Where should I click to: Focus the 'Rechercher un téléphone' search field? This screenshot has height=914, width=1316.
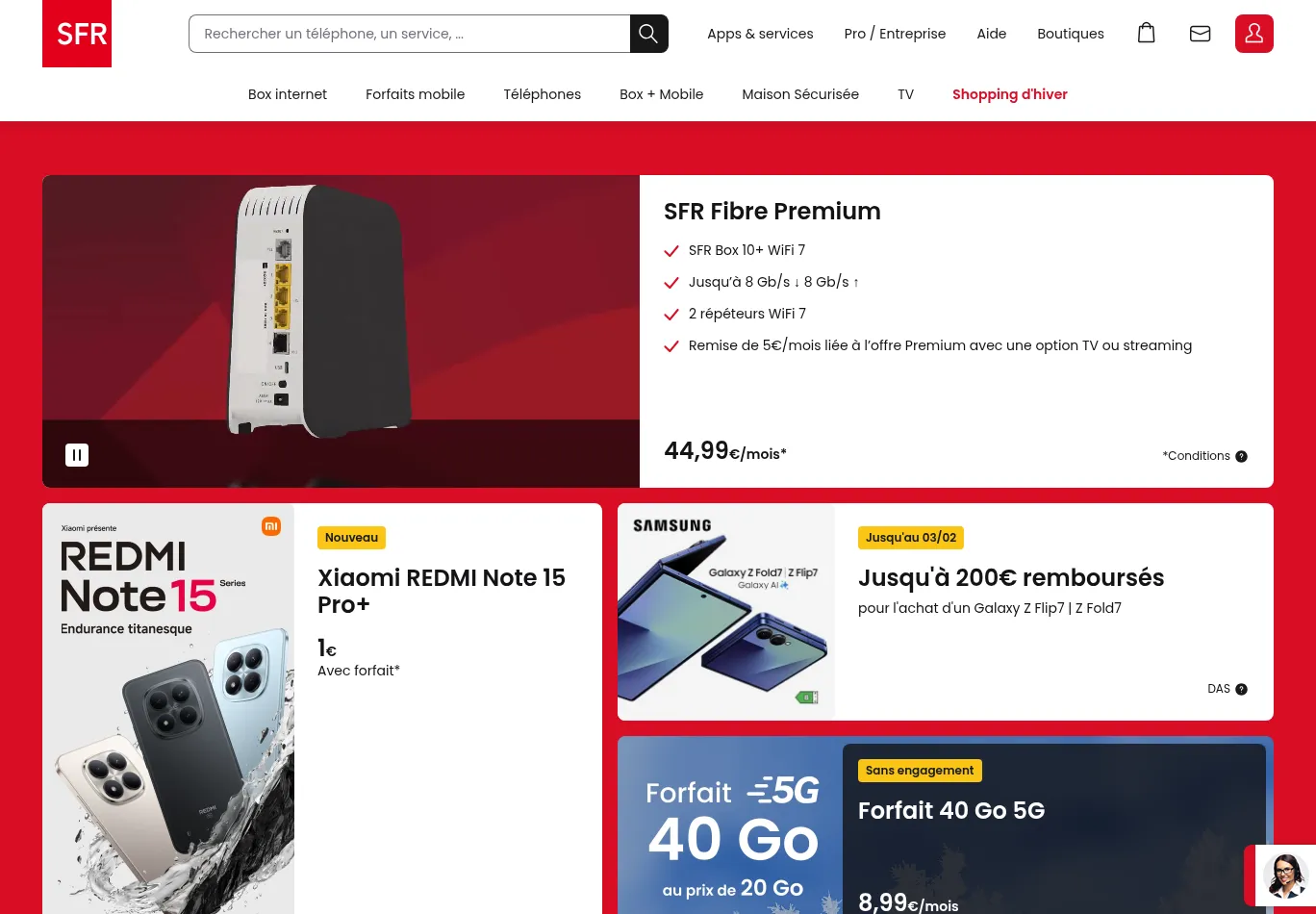point(410,34)
